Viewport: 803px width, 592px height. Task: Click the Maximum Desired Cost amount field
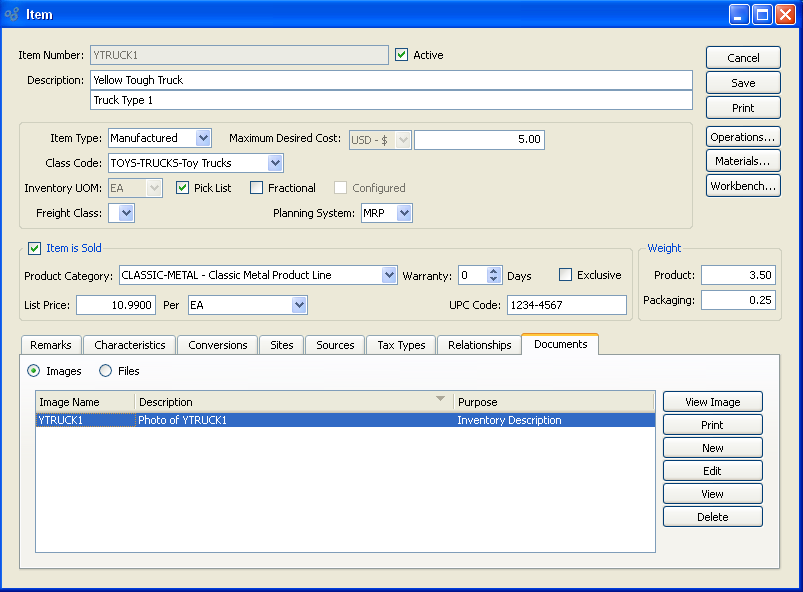click(479, 139)
